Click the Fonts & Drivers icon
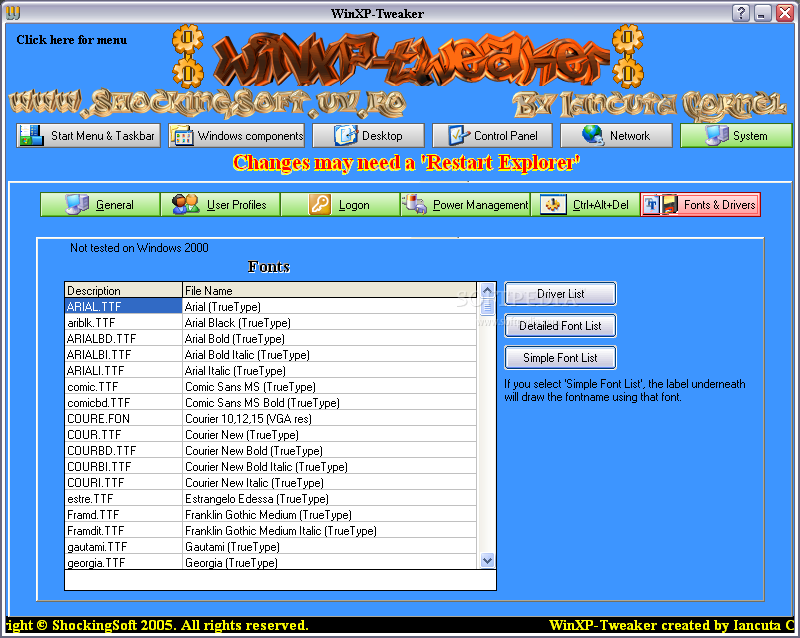Screen dimensions: 800x638 [x=661, y=205]
